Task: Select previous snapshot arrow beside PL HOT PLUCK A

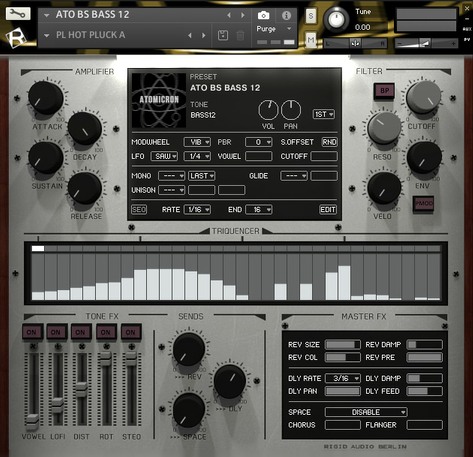Action: (190, 35)
